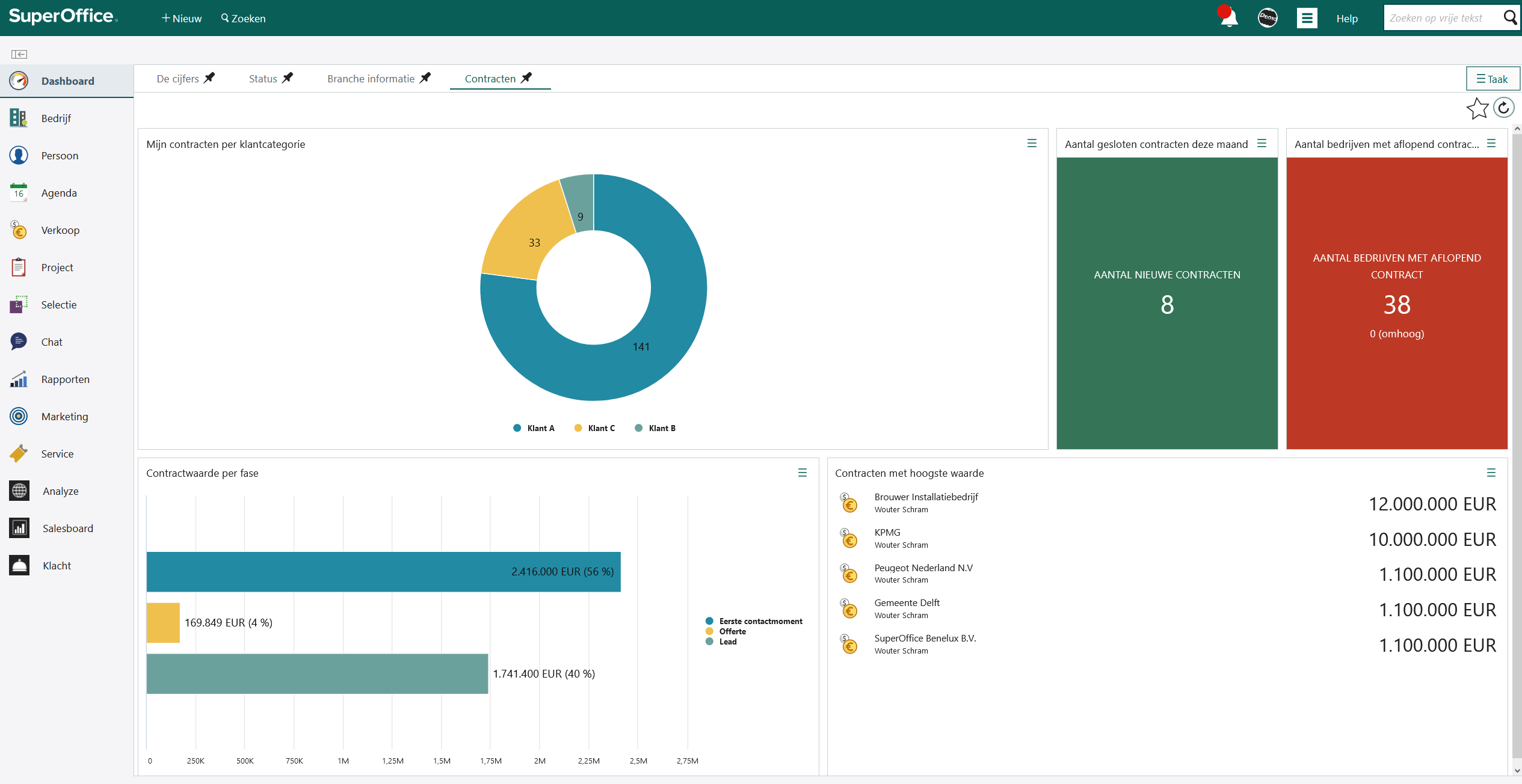Screen dimensions: 1522x784
Task: Click the red aflopend contract tile showing 38
Action: coord(1397,303)
